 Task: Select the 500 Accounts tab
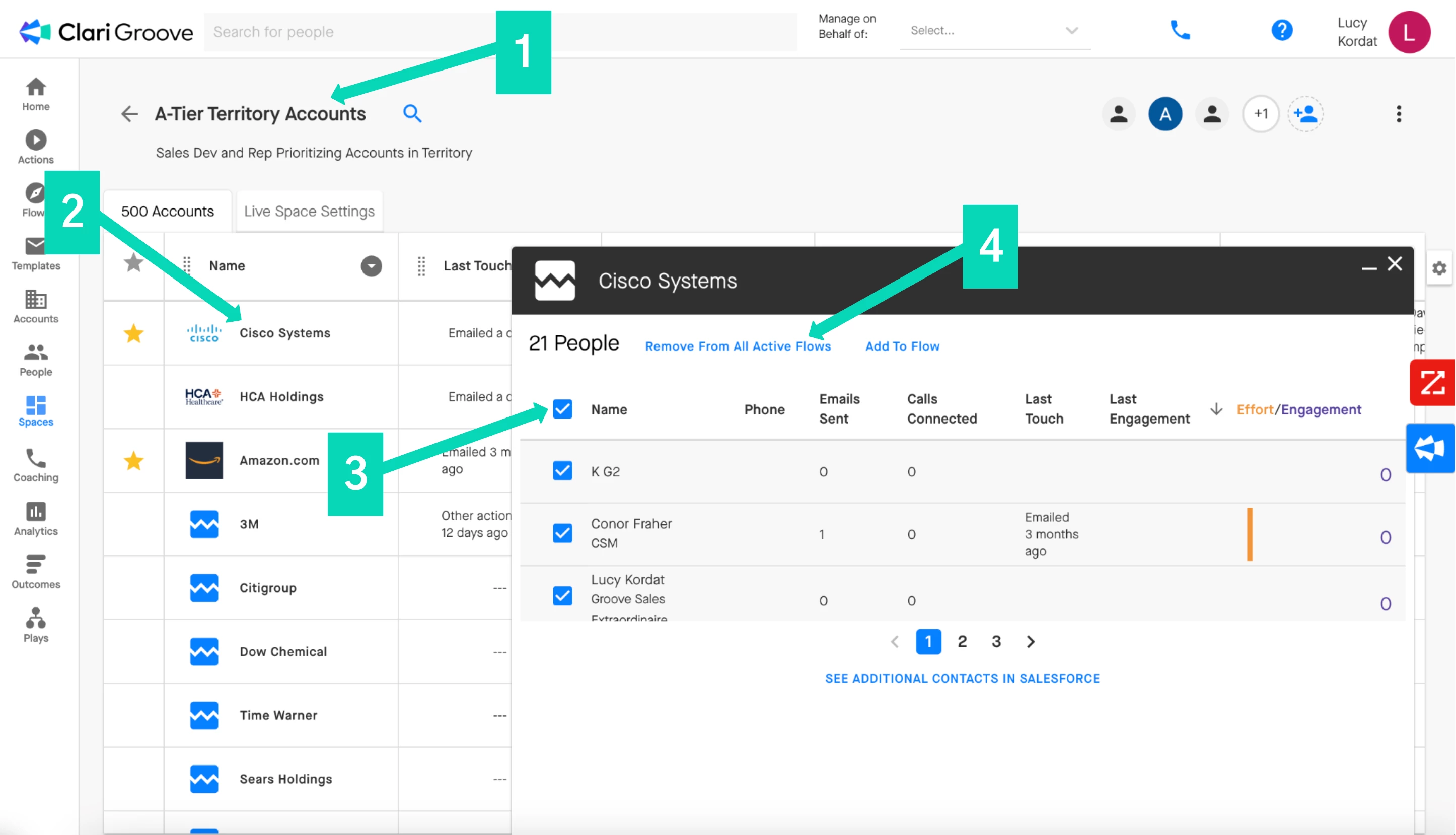167,211
